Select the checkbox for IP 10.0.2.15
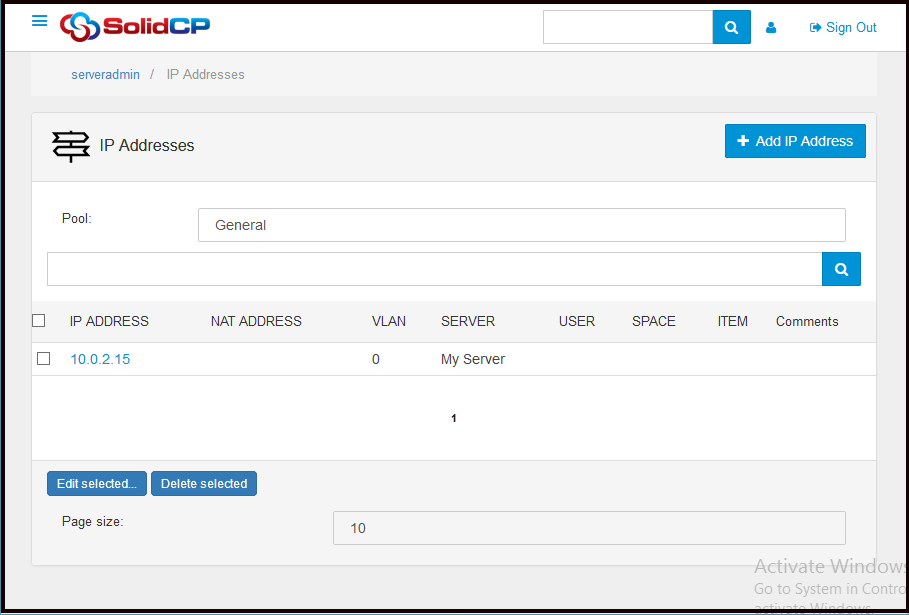 pos(43,359)
